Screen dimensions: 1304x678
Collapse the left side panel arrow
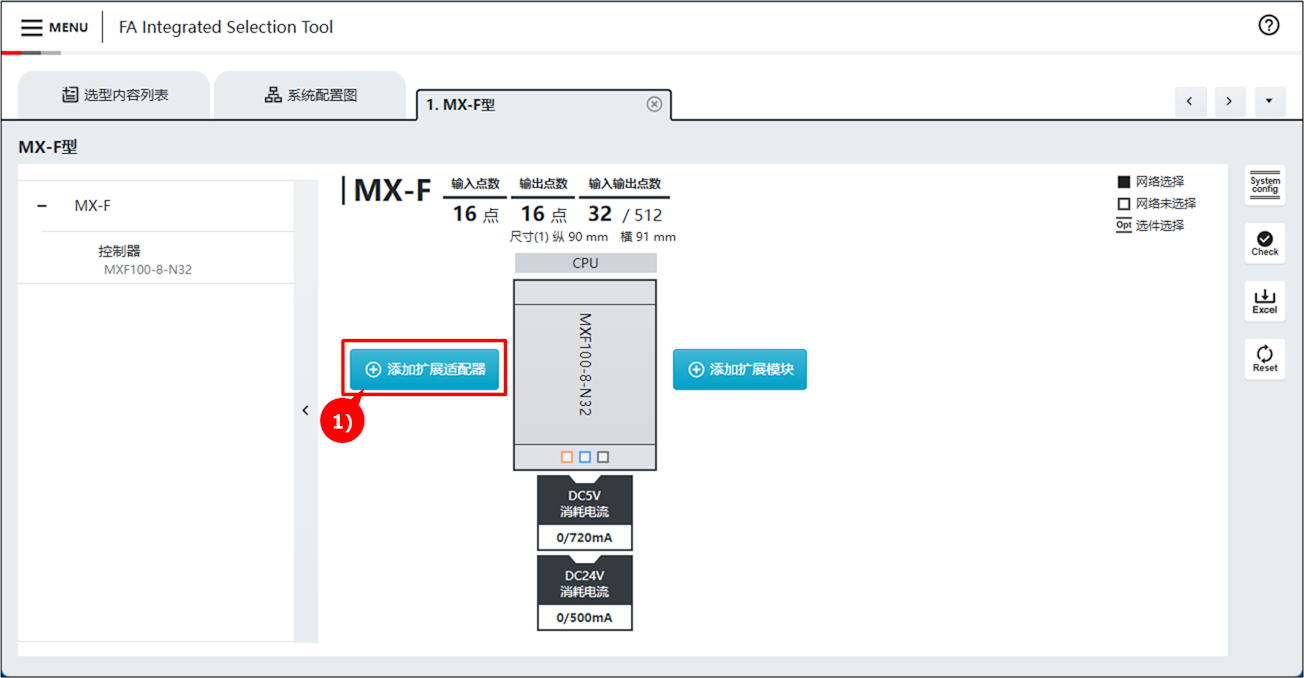306,410
